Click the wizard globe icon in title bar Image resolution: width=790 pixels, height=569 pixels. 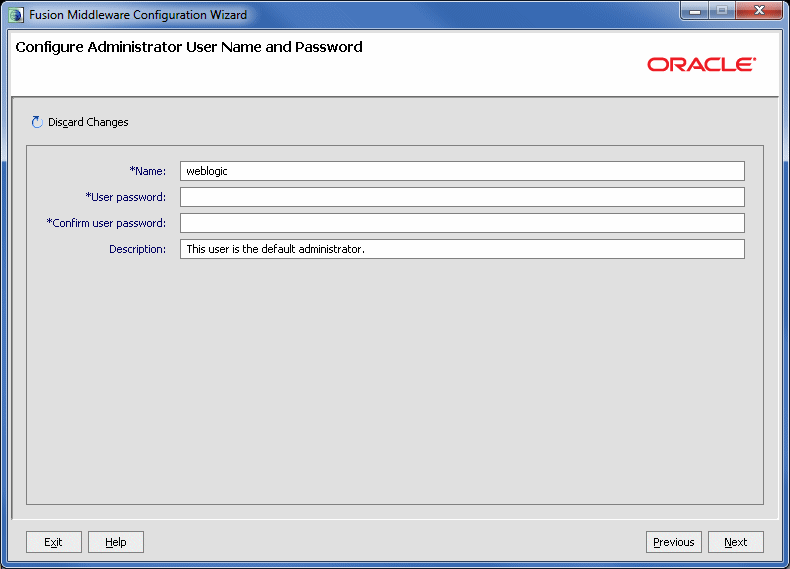coord(16,15)
